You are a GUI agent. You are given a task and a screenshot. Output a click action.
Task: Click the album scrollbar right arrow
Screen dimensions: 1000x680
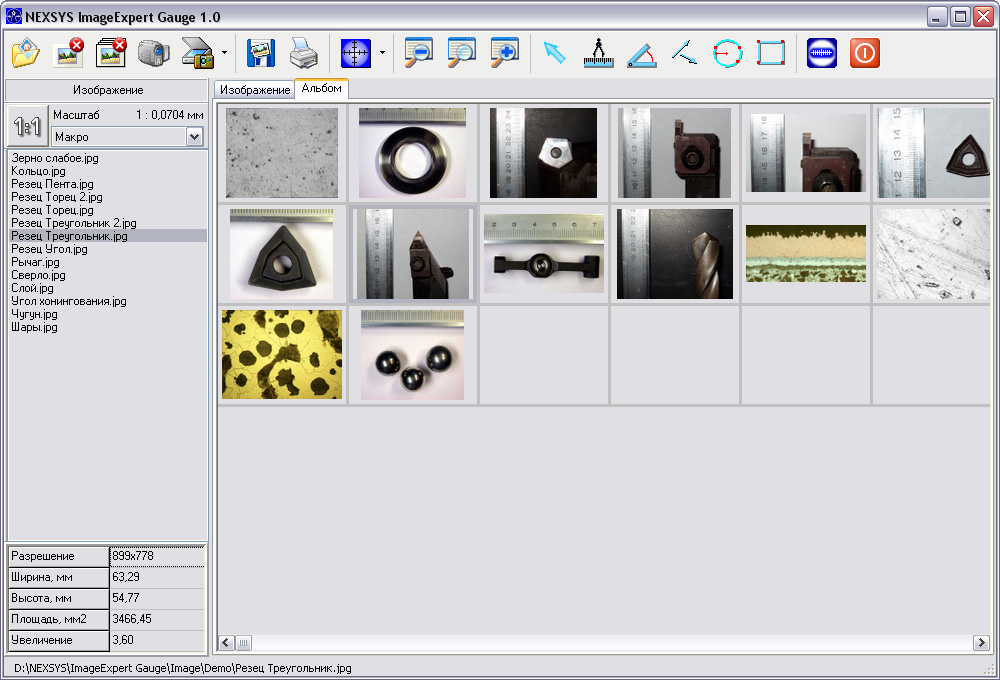[x=981, y=643]
